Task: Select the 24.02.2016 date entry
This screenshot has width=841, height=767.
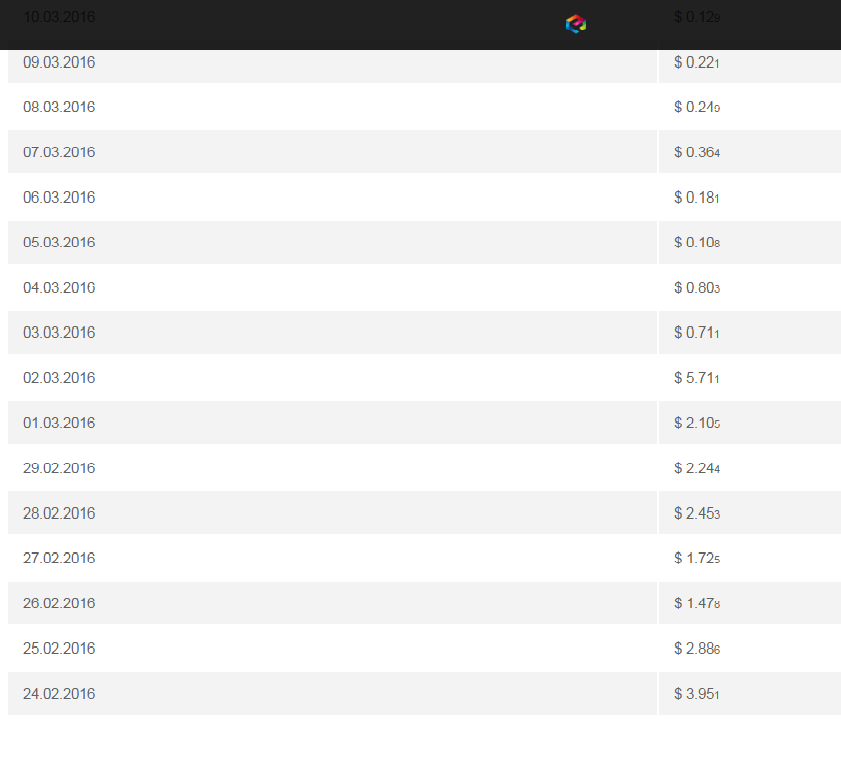Action: tap(59, 693)
